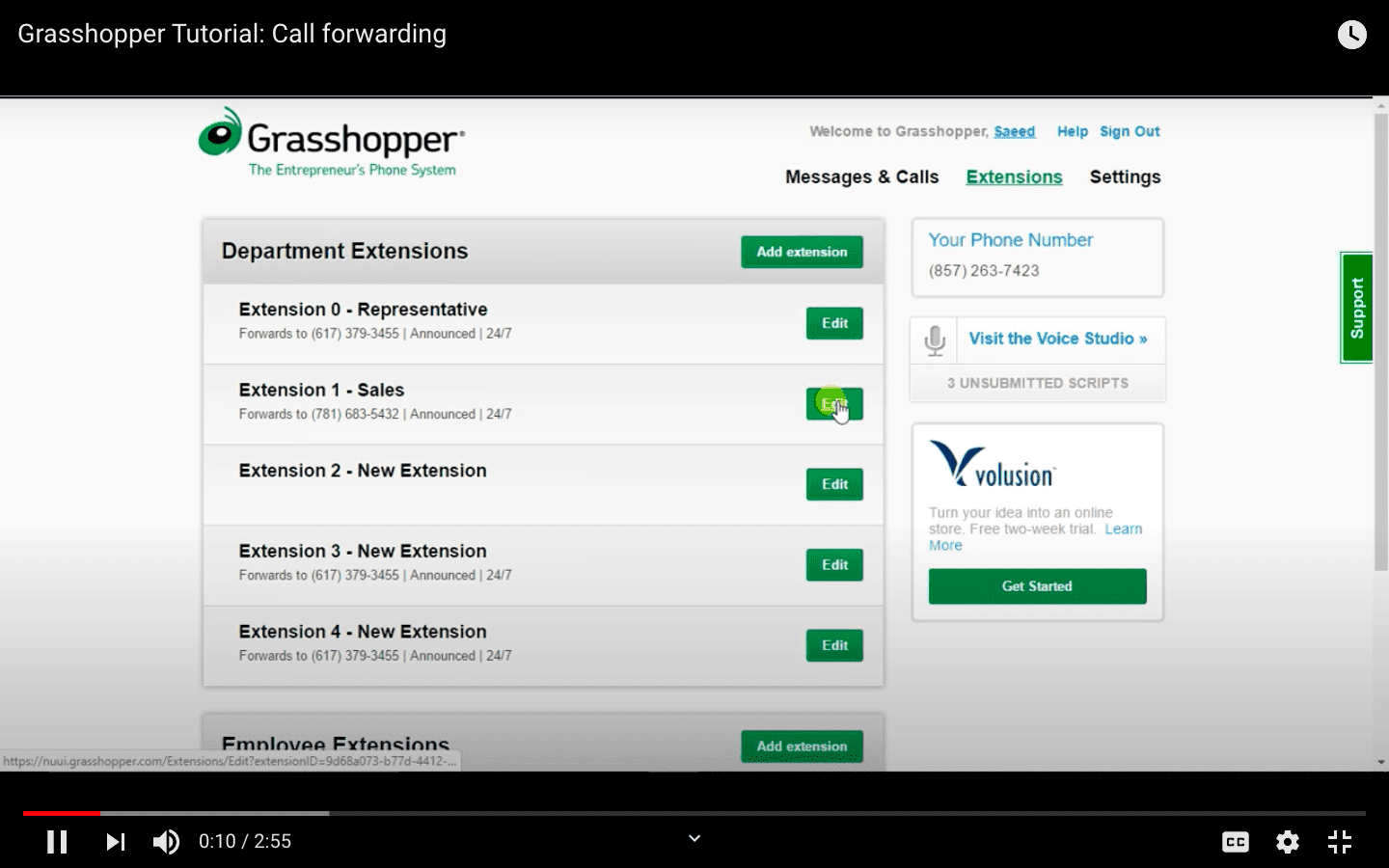Open the green Support side tab

[1356, 308]
